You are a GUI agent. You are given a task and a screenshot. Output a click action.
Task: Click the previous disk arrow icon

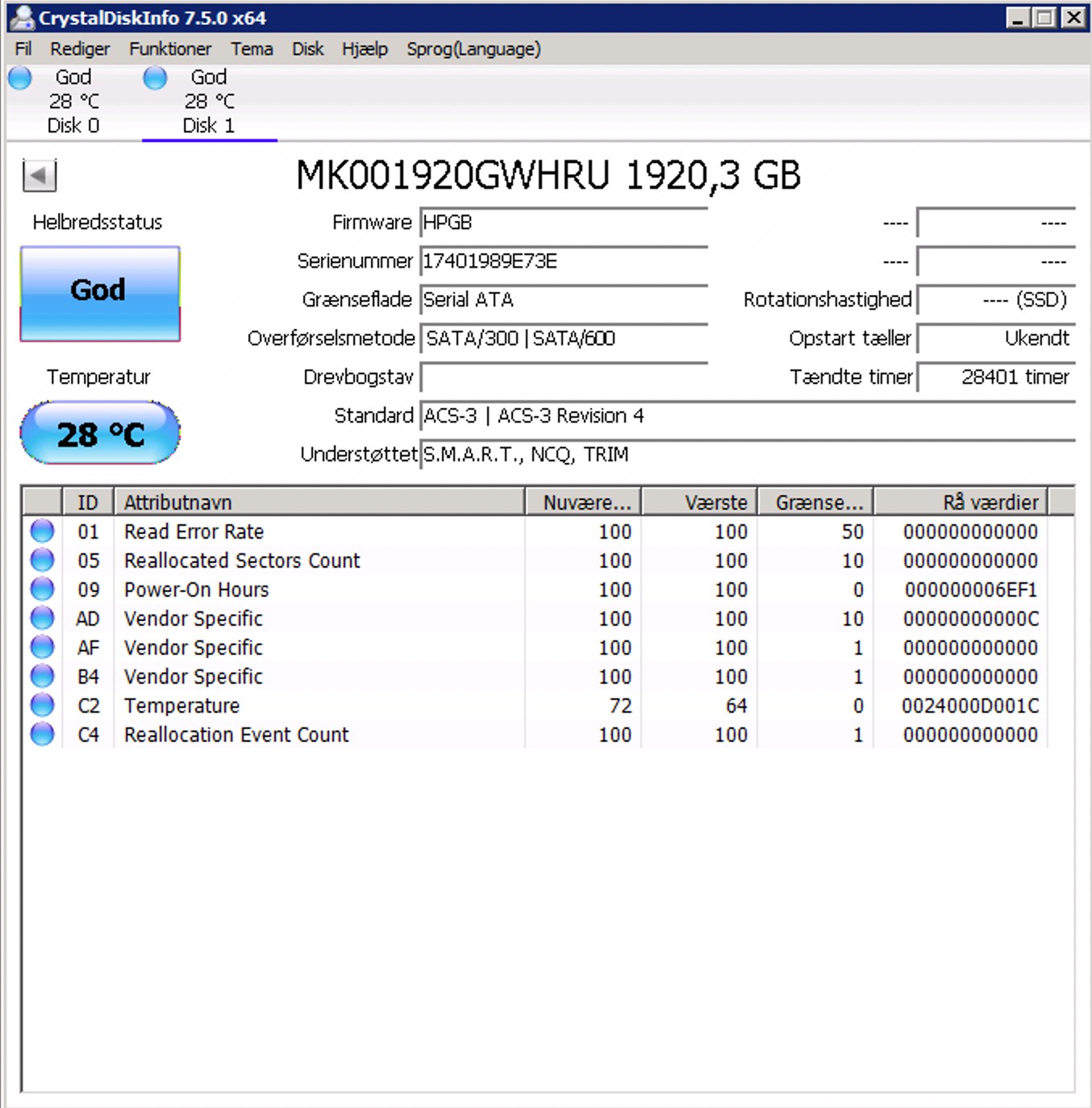[40, 176]
